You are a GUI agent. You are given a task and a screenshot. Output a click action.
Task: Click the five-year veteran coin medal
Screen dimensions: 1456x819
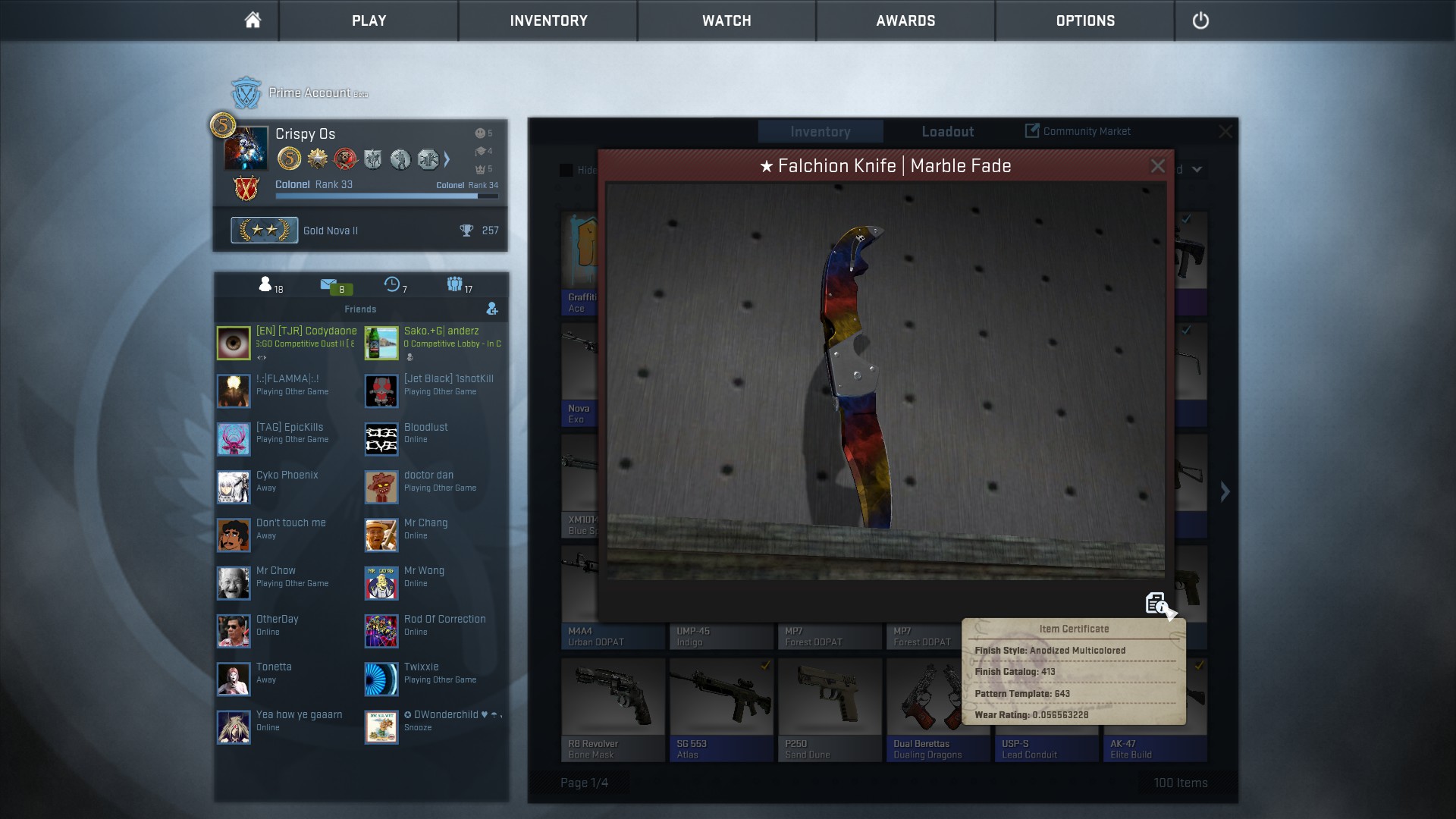click(x=289, y=158)
